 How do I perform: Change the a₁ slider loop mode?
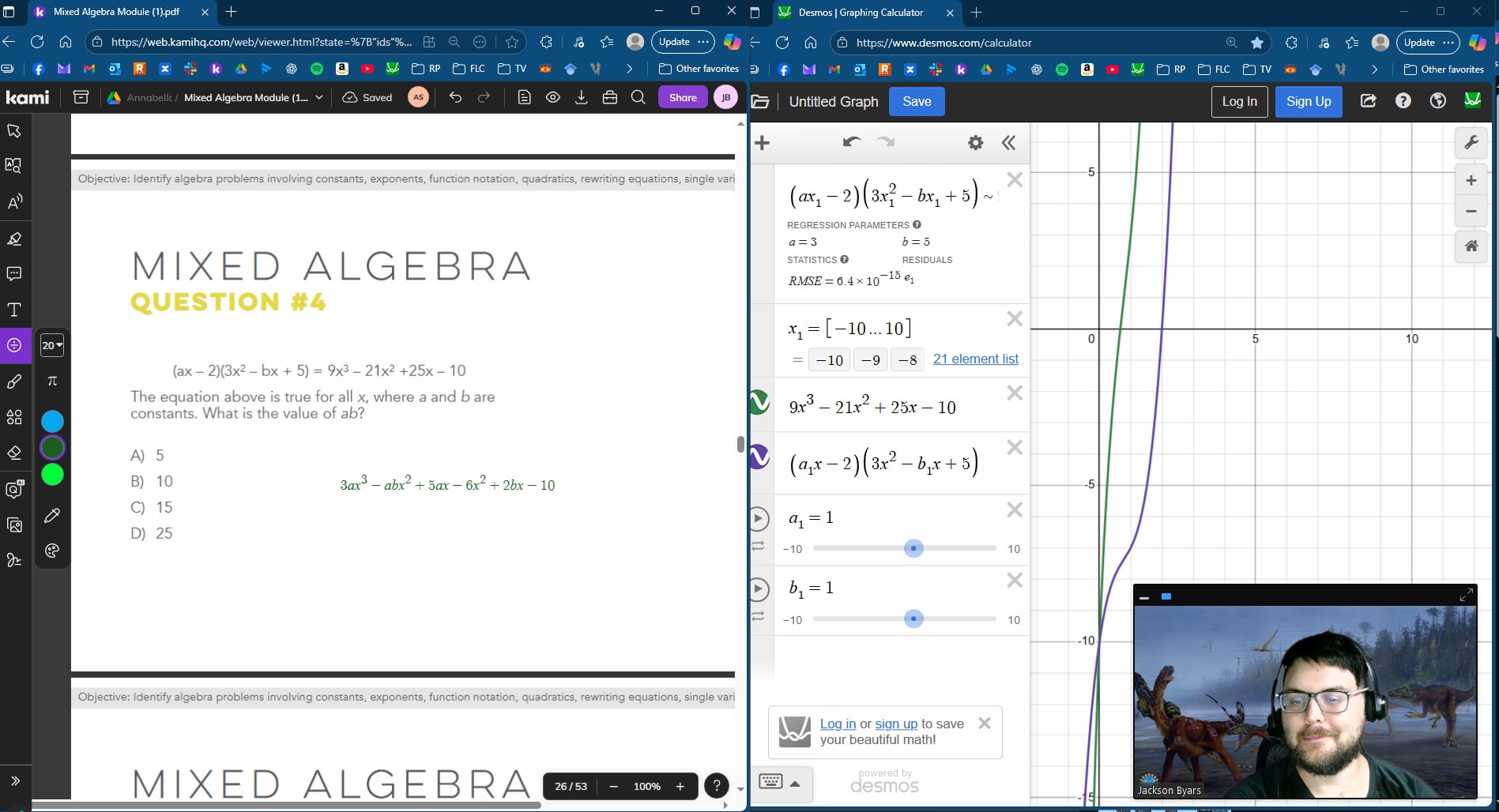(x=758, y=546)
